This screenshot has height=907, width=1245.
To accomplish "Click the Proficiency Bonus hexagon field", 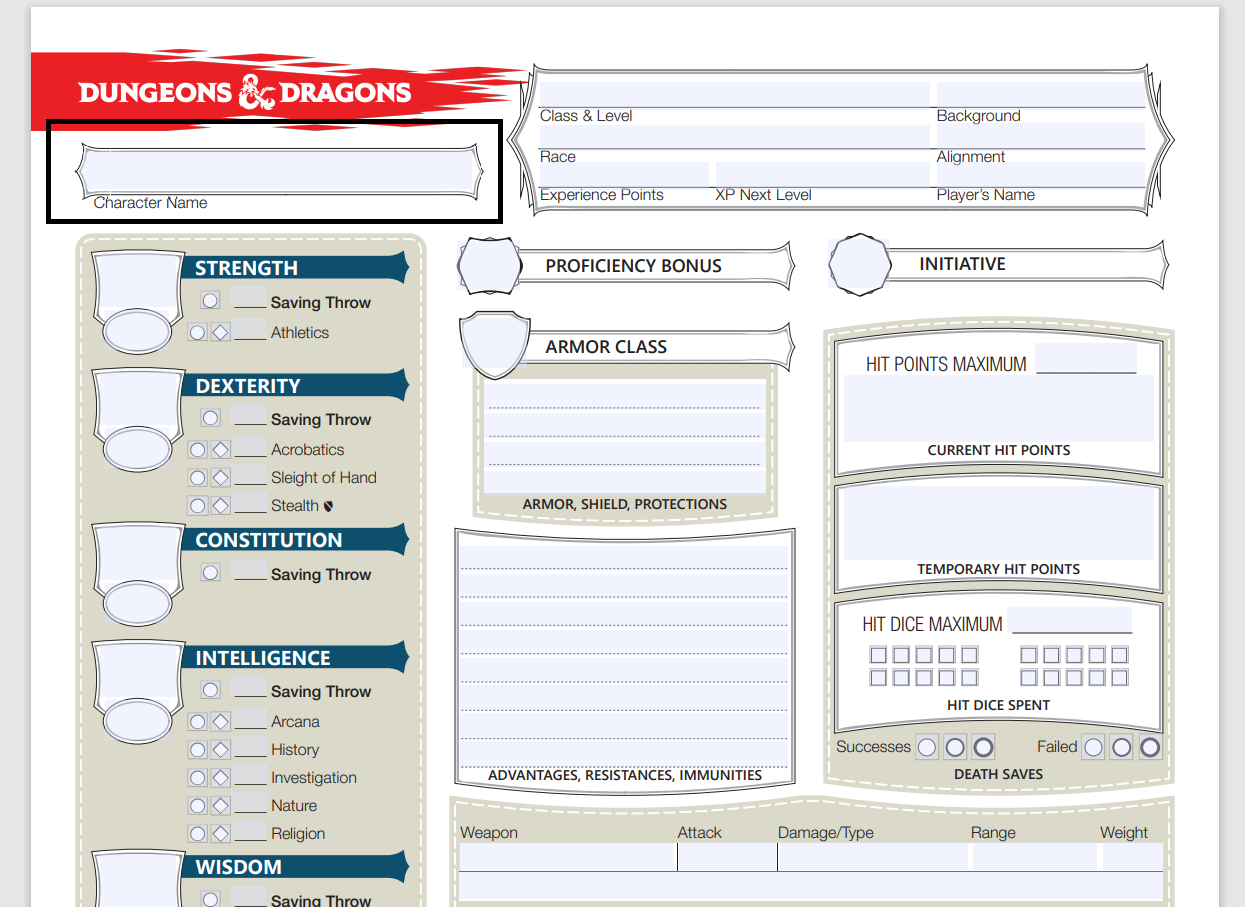I will 490,266.
